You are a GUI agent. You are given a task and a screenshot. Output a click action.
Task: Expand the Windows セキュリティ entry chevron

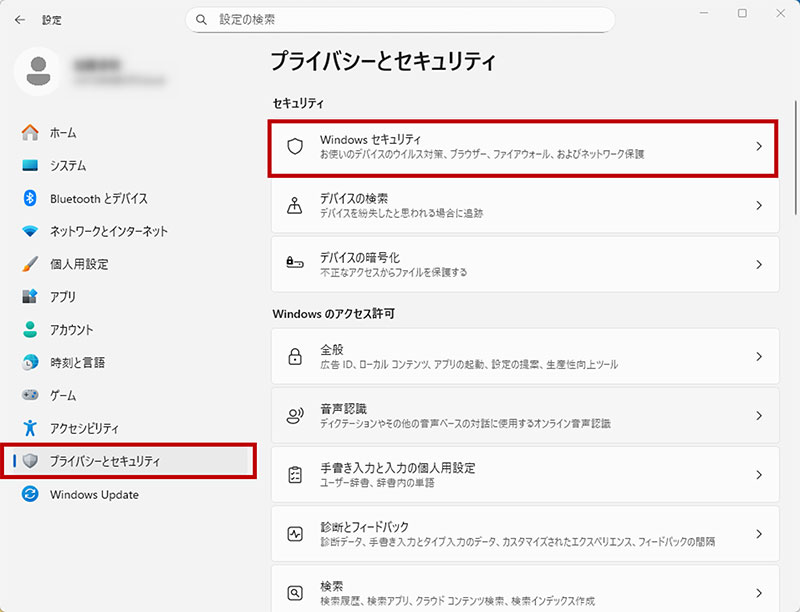tap(757, 147)
